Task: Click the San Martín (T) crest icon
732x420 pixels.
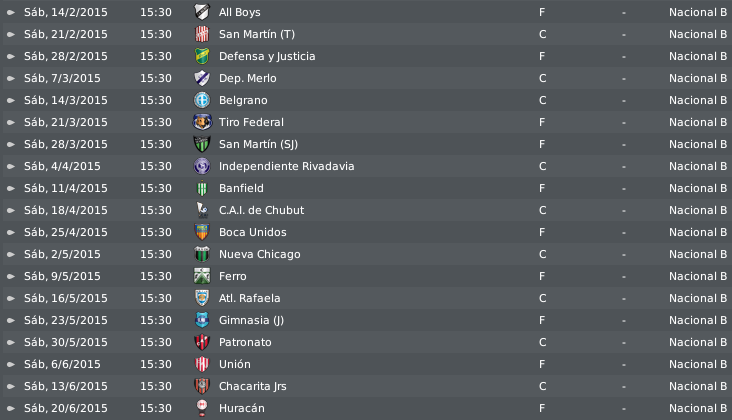Action: [x=202, y=34]
